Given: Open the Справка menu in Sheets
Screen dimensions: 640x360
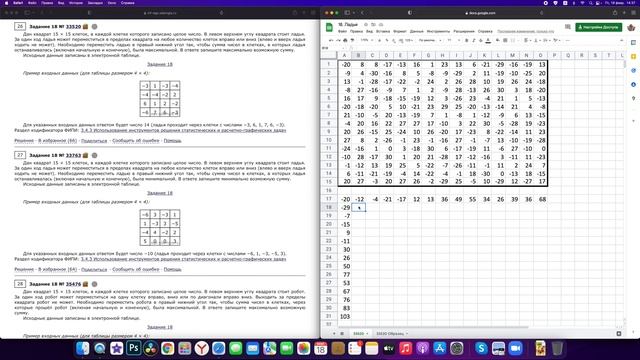Looking at the screenshot, I should pyautogui.click(x=485, y=31).
